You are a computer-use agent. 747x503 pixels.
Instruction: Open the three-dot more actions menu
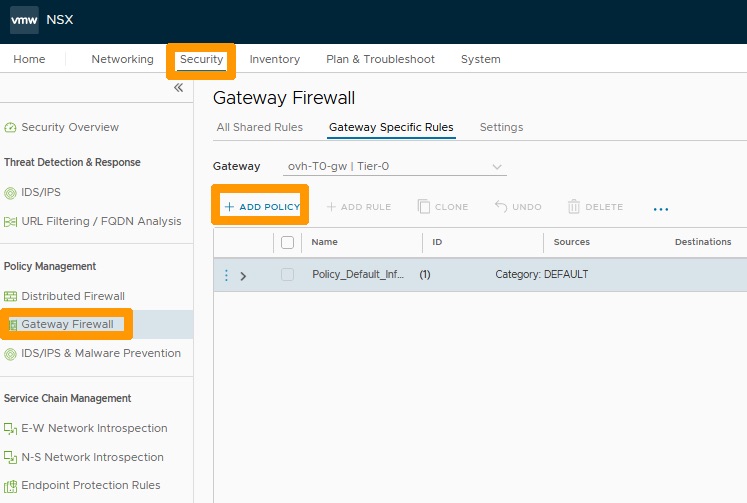point(661,209)
